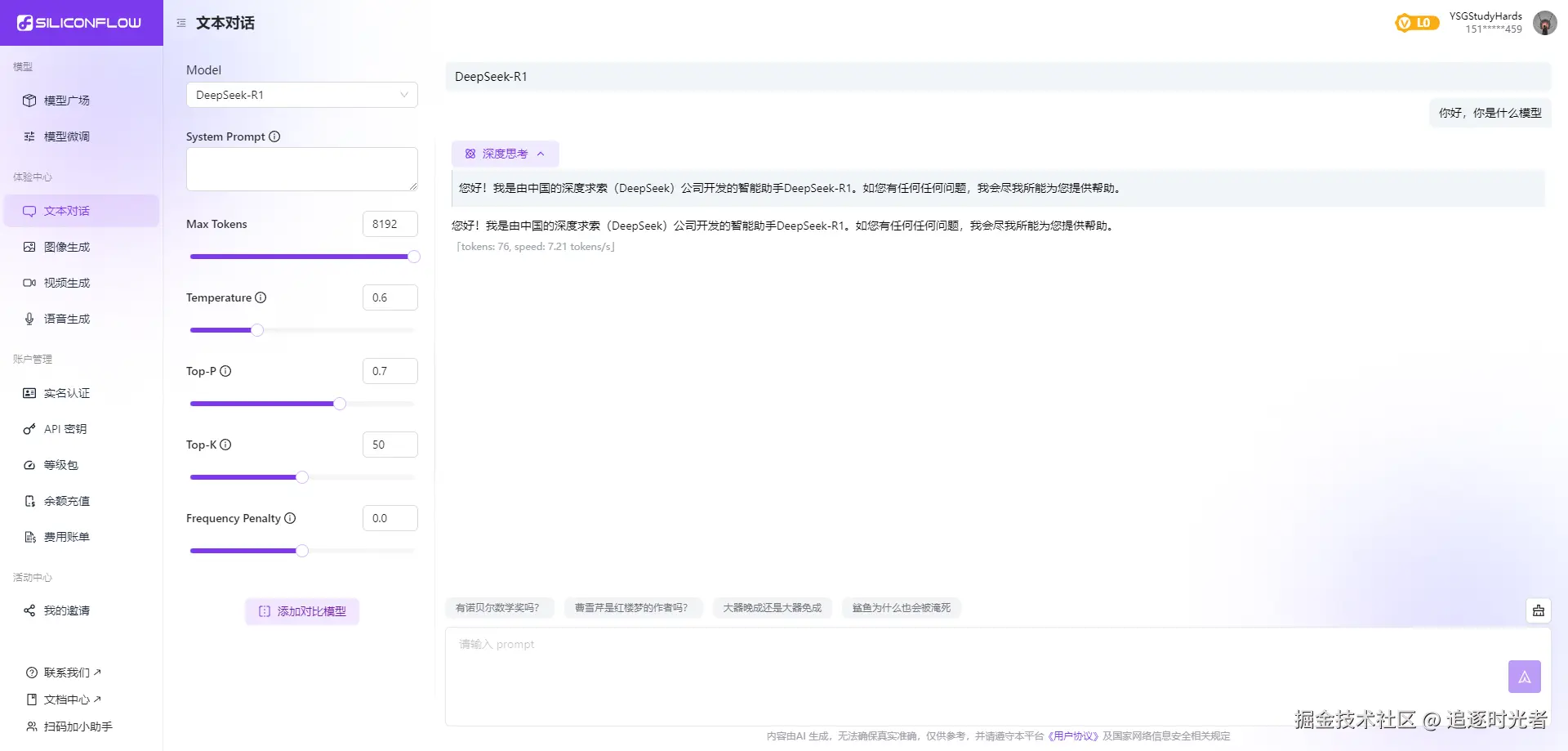Open 实名认证 page
This screenshot has width=1568, height=751.
(81, 393)
